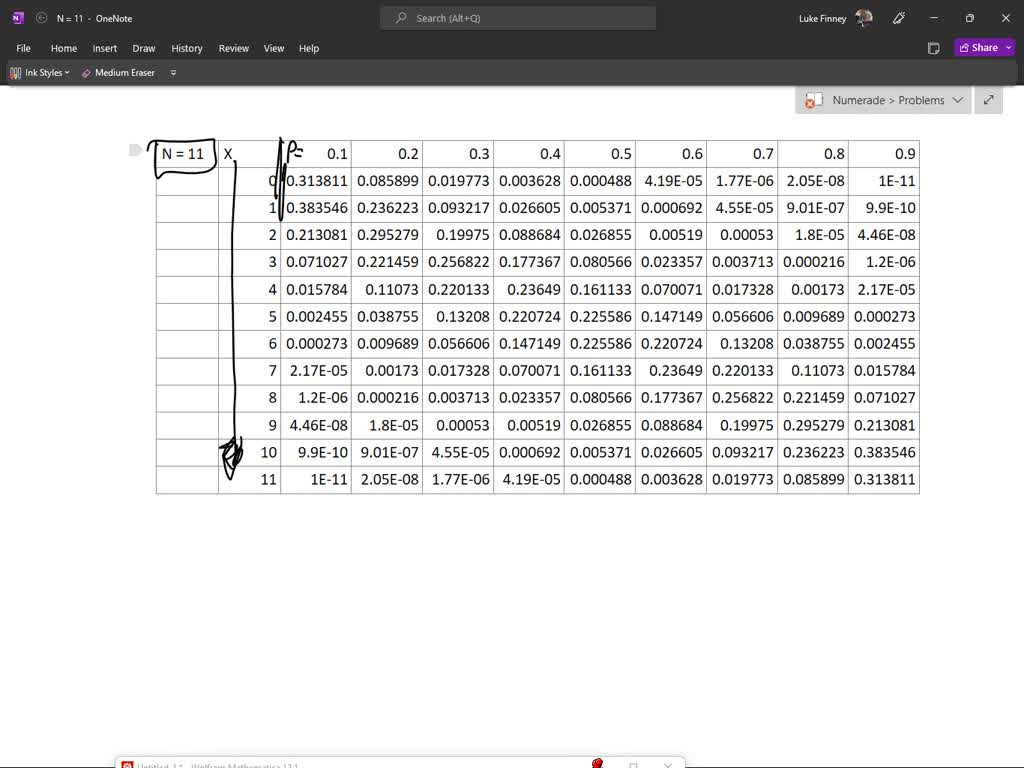This screenshot has height=768, width=1024.
Task: Expand the Numerade > Problems breadcrumb dropdown
Action: [x=958, y=100]
